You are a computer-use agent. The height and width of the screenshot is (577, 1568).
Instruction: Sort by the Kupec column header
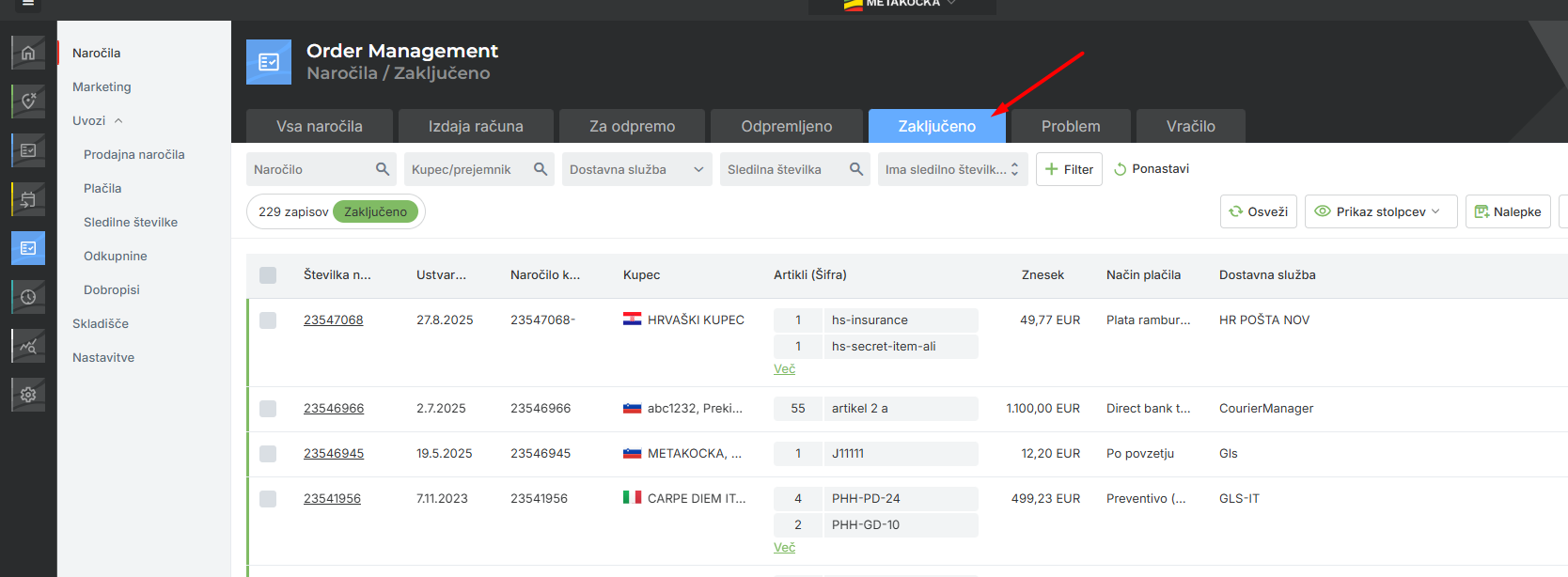tap(642, 275)
